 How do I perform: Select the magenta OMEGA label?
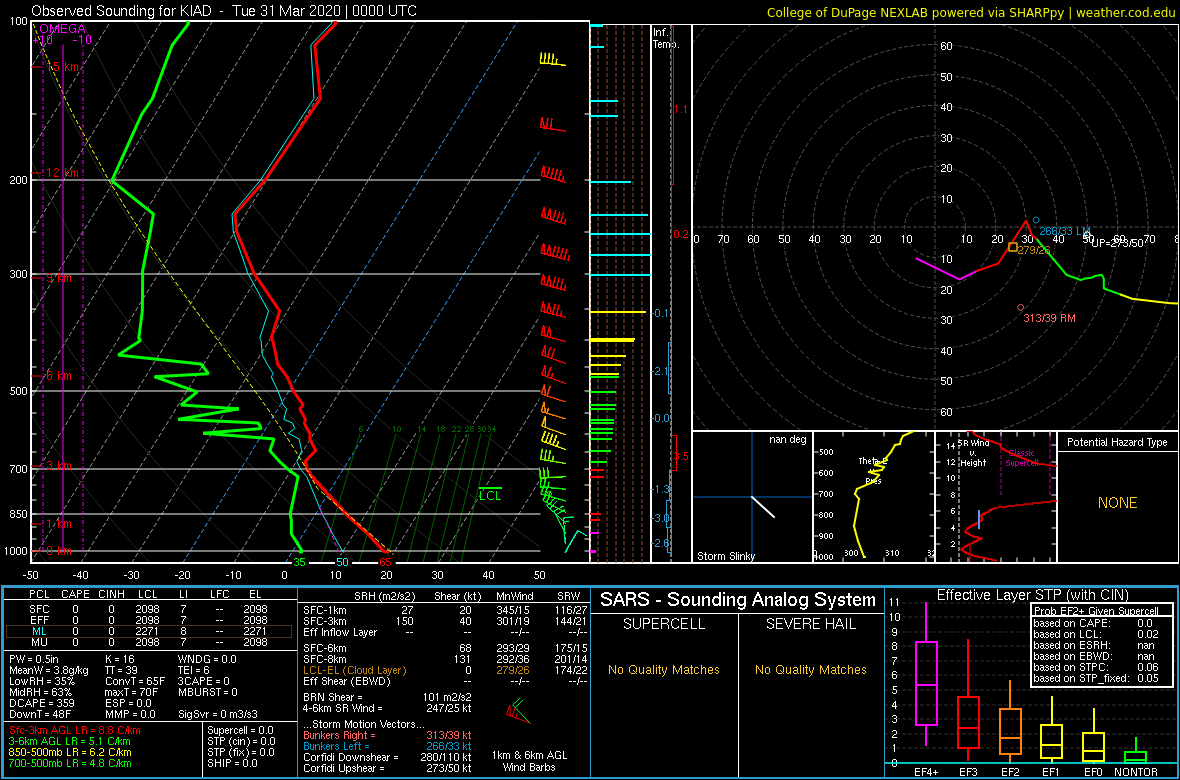pyautogui.click(x=62, y=29)
